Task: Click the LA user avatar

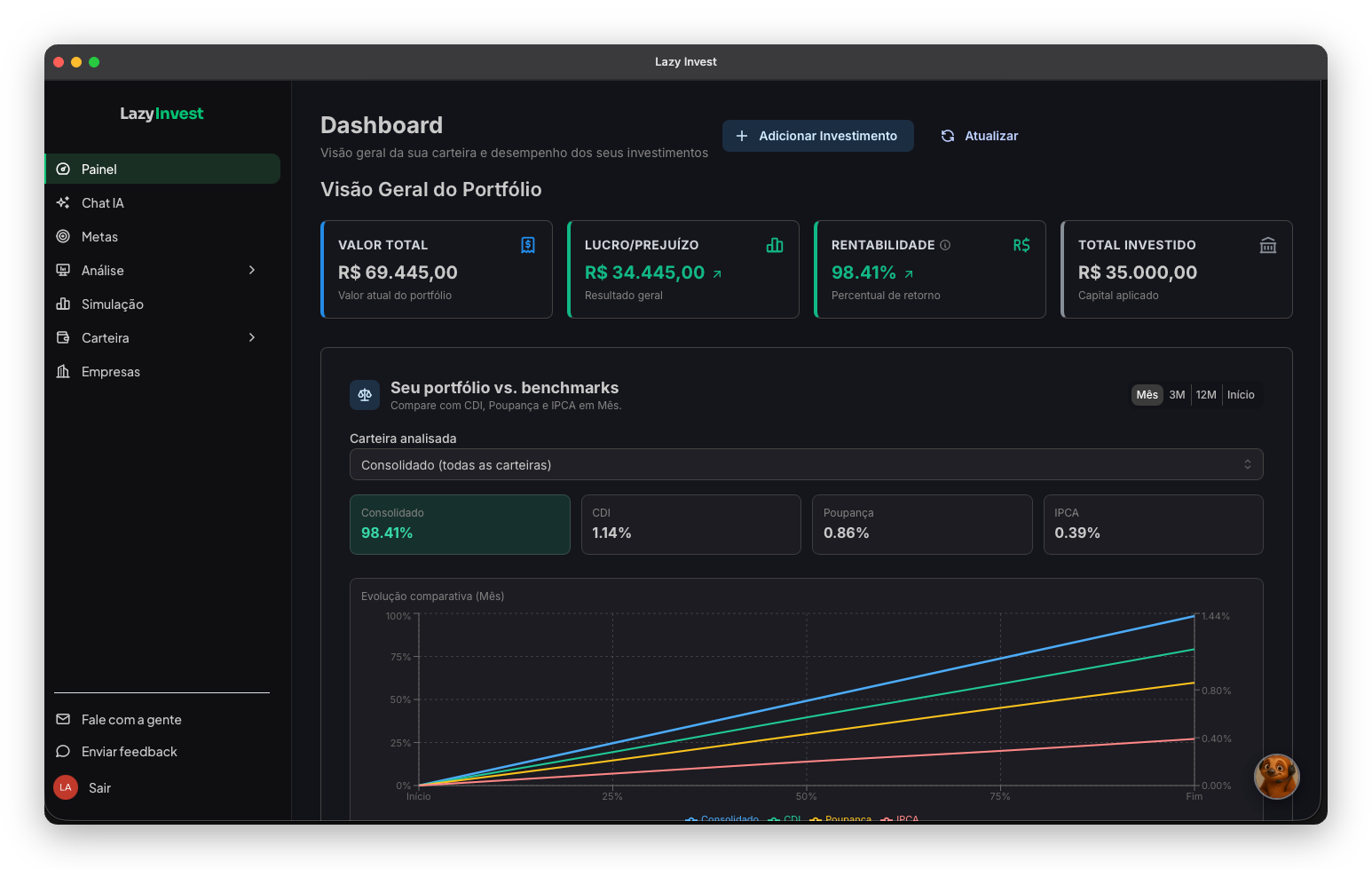Action: click(66, 787)
